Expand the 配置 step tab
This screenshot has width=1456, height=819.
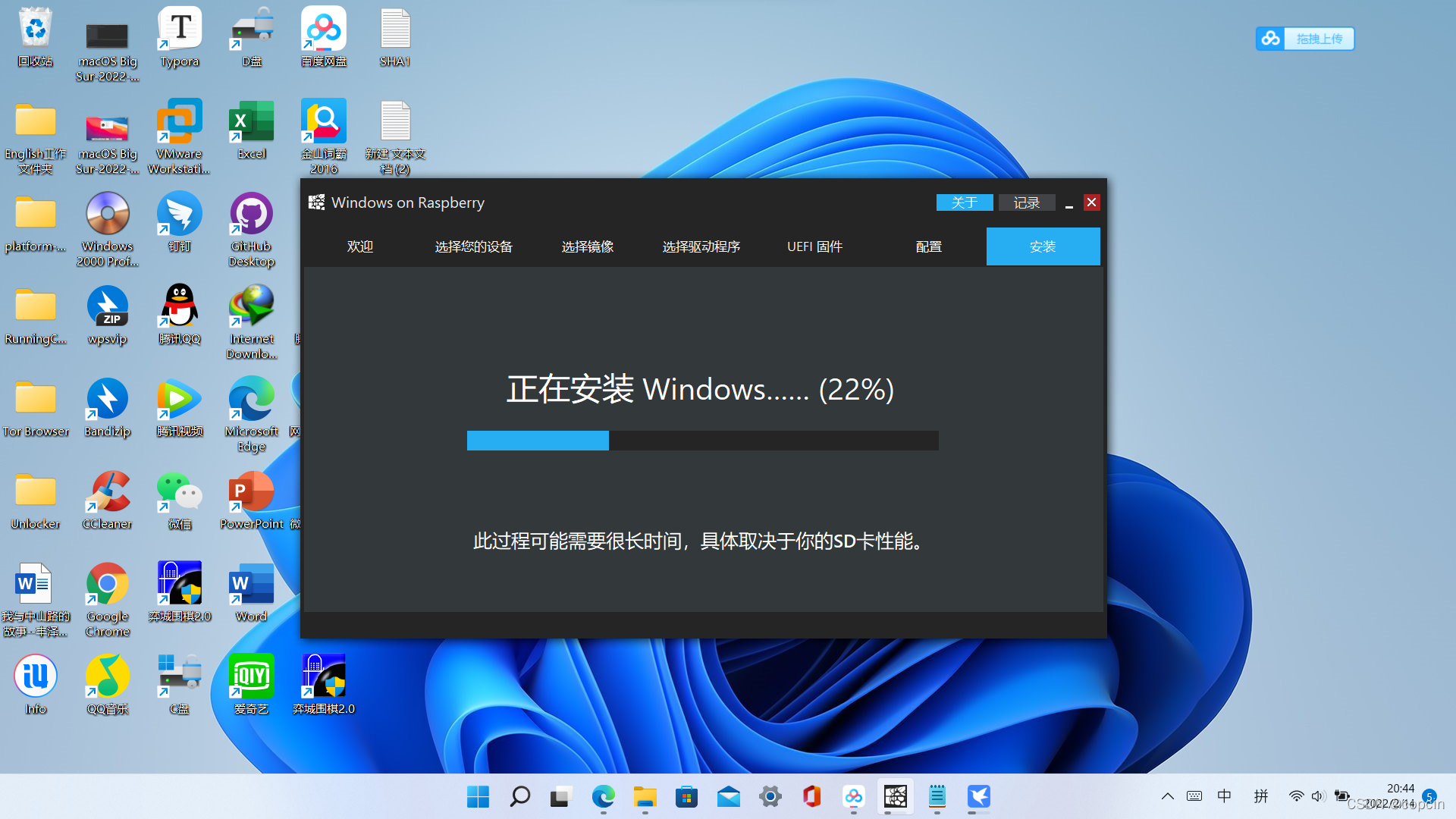pos(928,246)
